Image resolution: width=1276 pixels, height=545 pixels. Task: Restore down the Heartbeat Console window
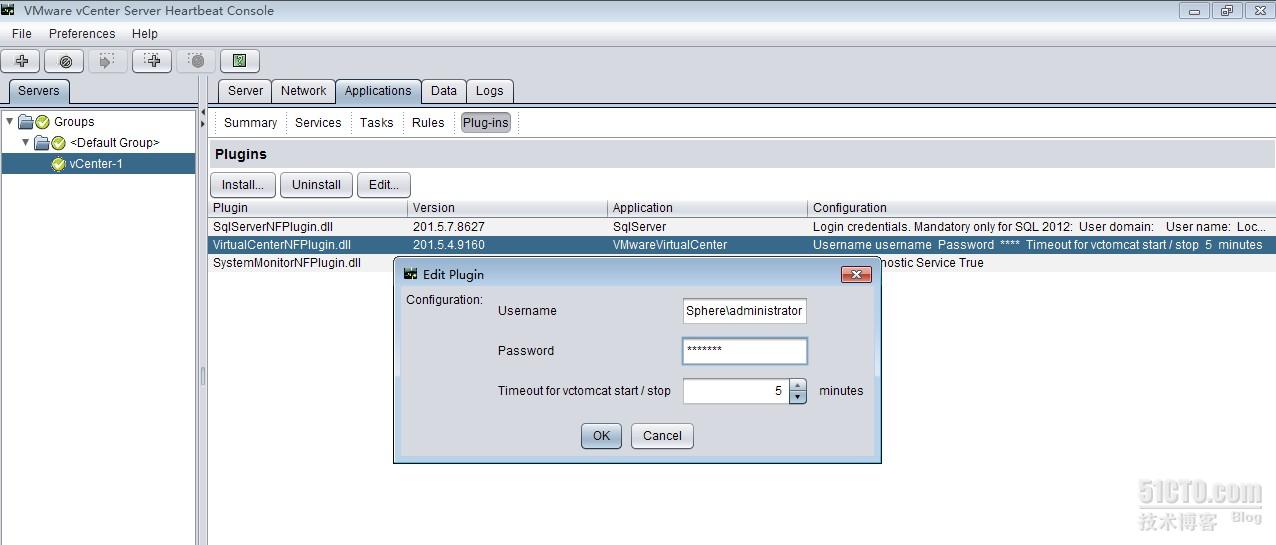pos(1227,11)
